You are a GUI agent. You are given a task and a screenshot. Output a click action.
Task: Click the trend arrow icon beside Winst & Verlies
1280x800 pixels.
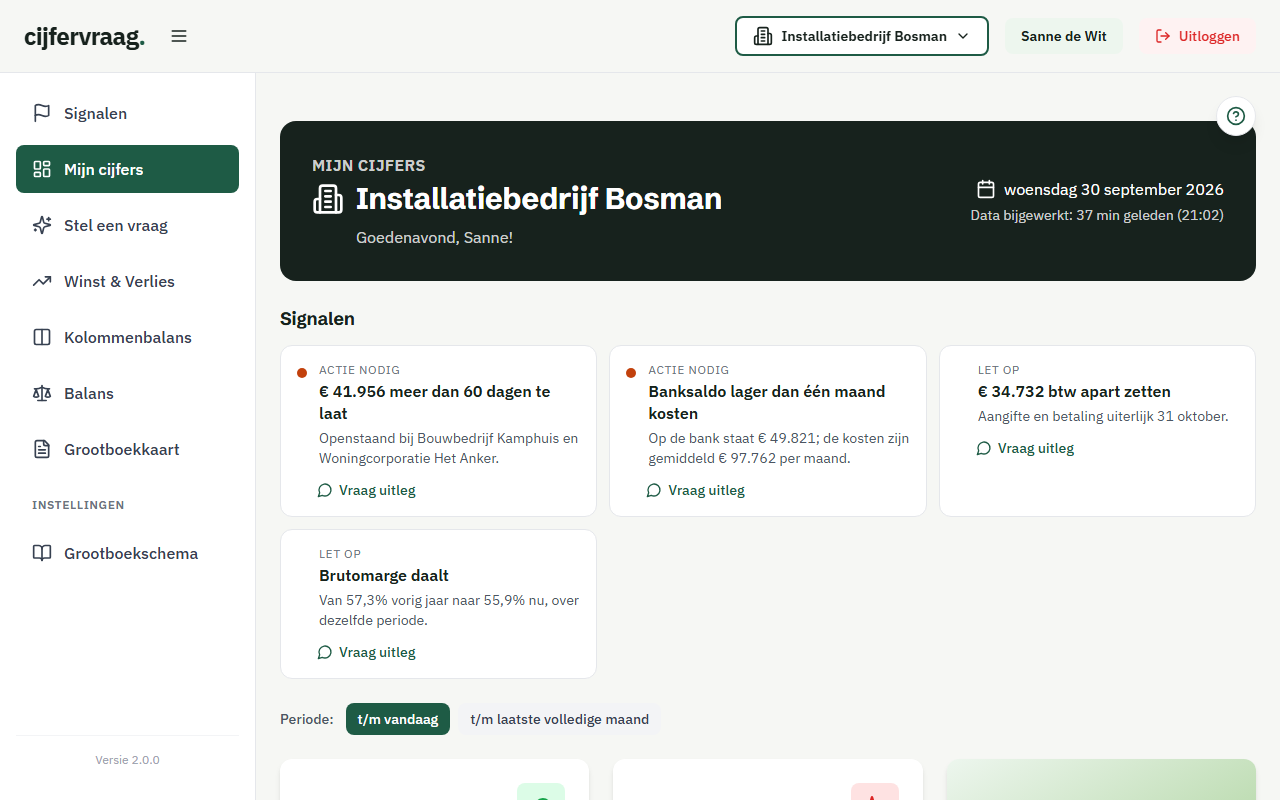[x=42, y=281]
